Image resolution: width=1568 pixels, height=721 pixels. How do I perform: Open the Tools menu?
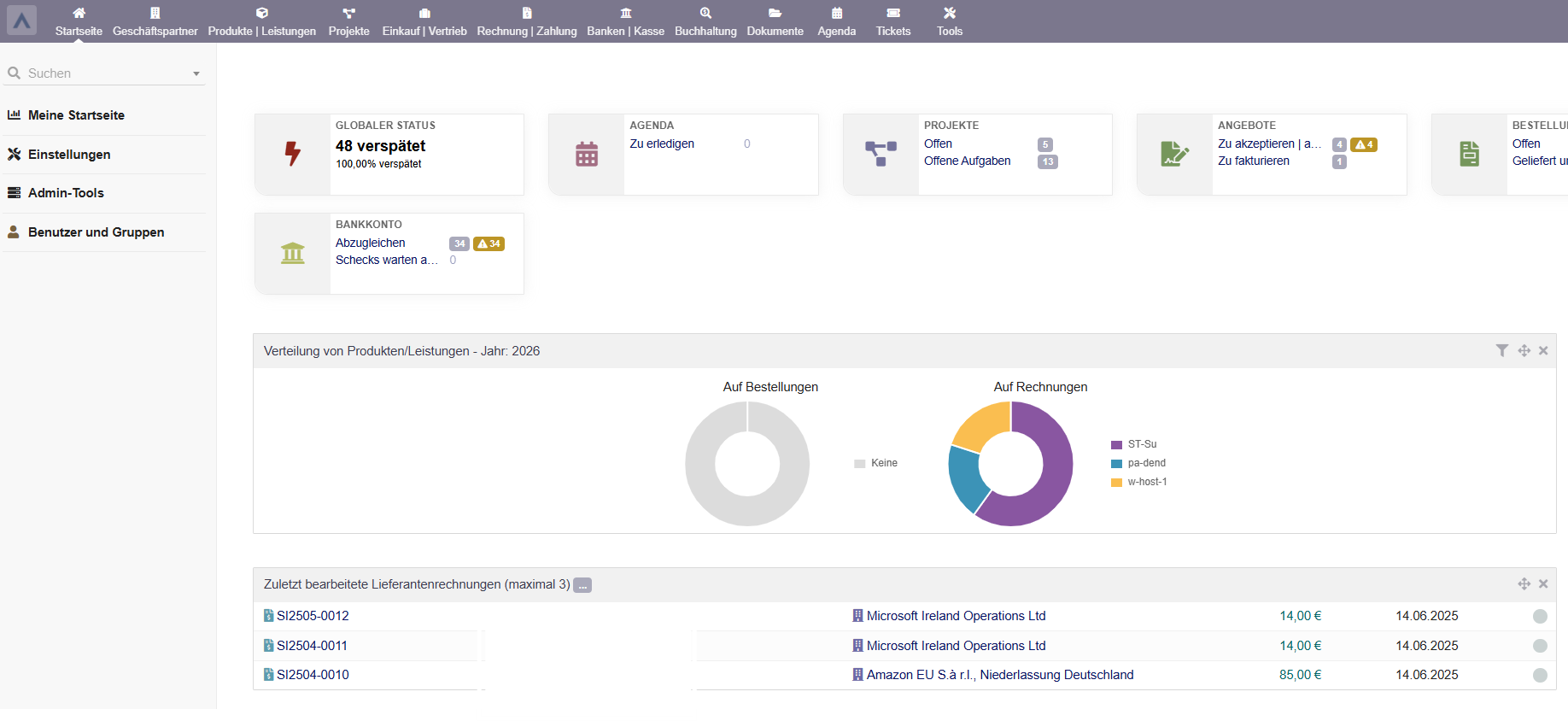(950, 21)
